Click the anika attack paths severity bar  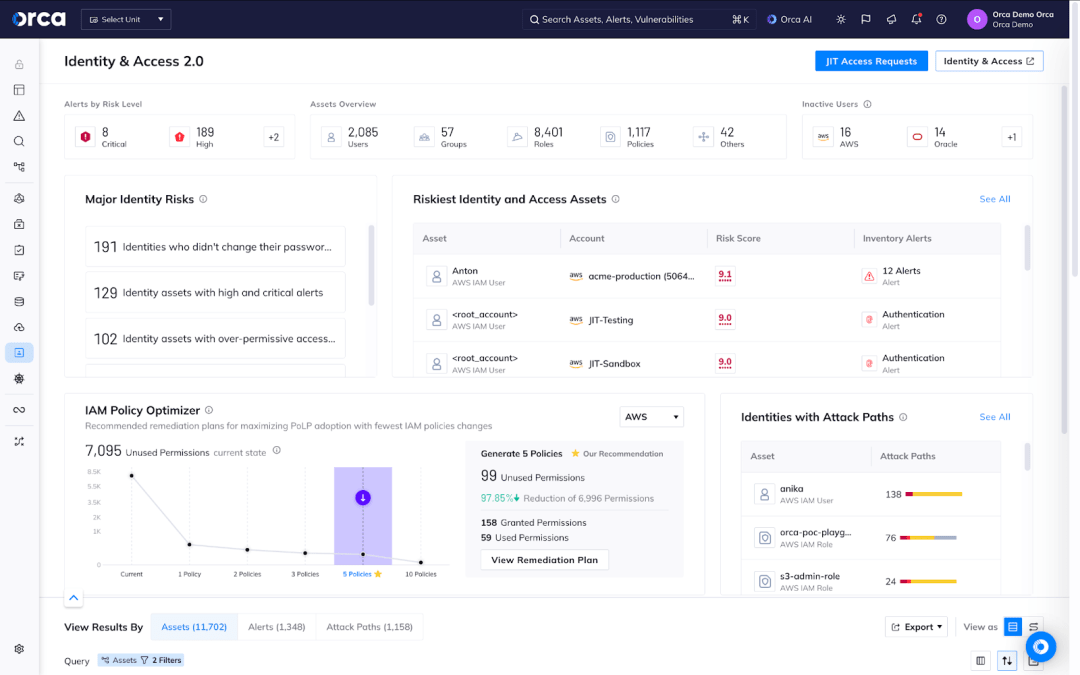click(x=933, y=494)
